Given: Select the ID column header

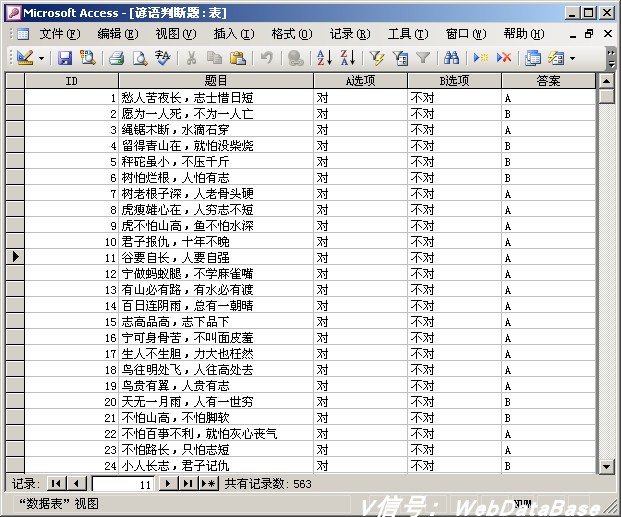Looking at the screenshot, I should (x=72, y=81).
